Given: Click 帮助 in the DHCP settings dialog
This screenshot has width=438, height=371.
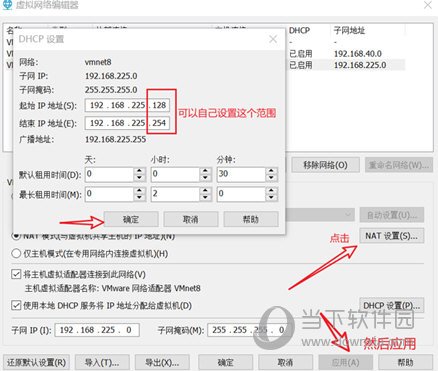Looking at the screenshot, I should (251, 219).
